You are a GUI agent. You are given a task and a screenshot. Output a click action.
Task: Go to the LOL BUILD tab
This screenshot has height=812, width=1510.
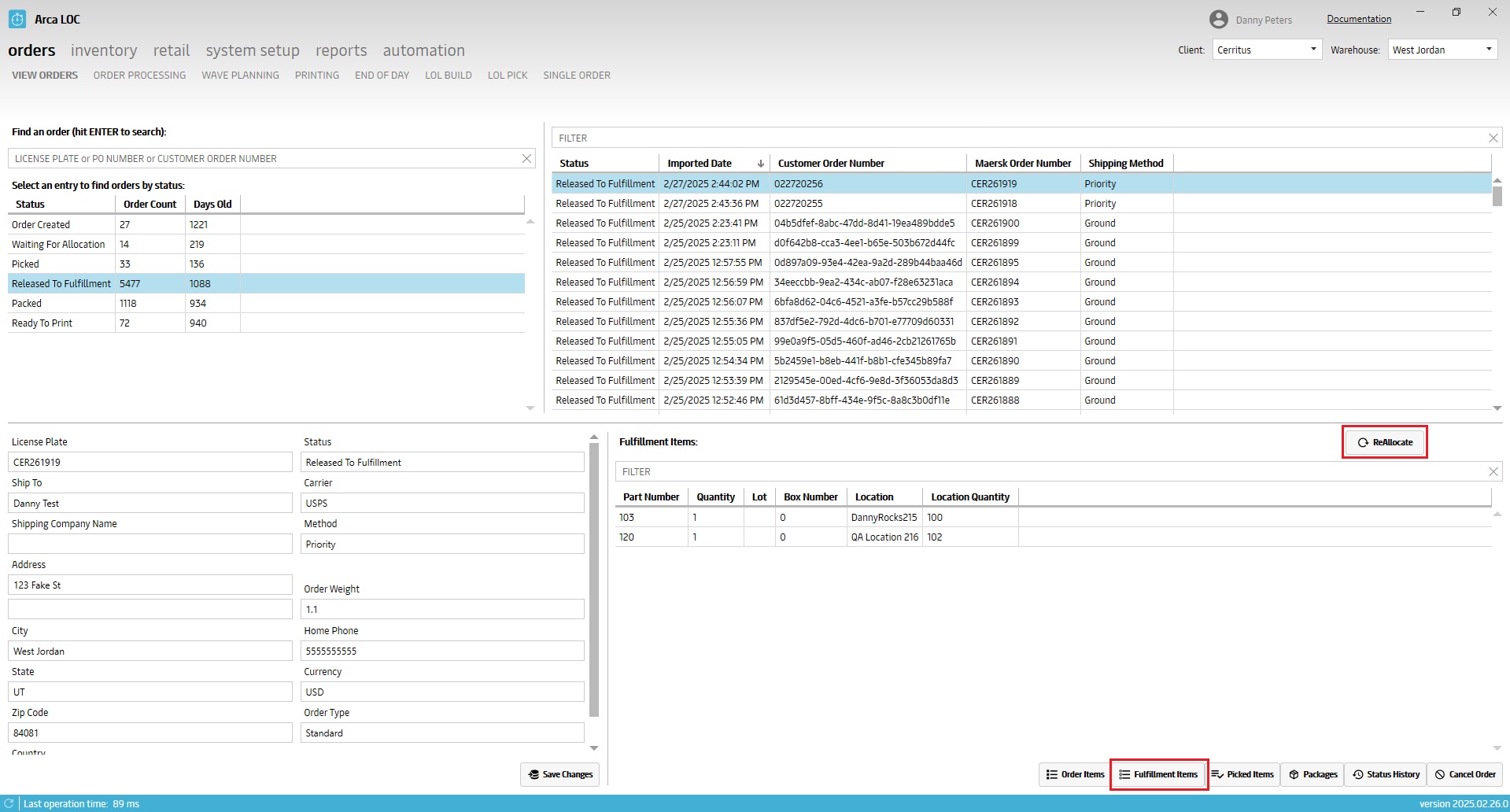[449, 76]
